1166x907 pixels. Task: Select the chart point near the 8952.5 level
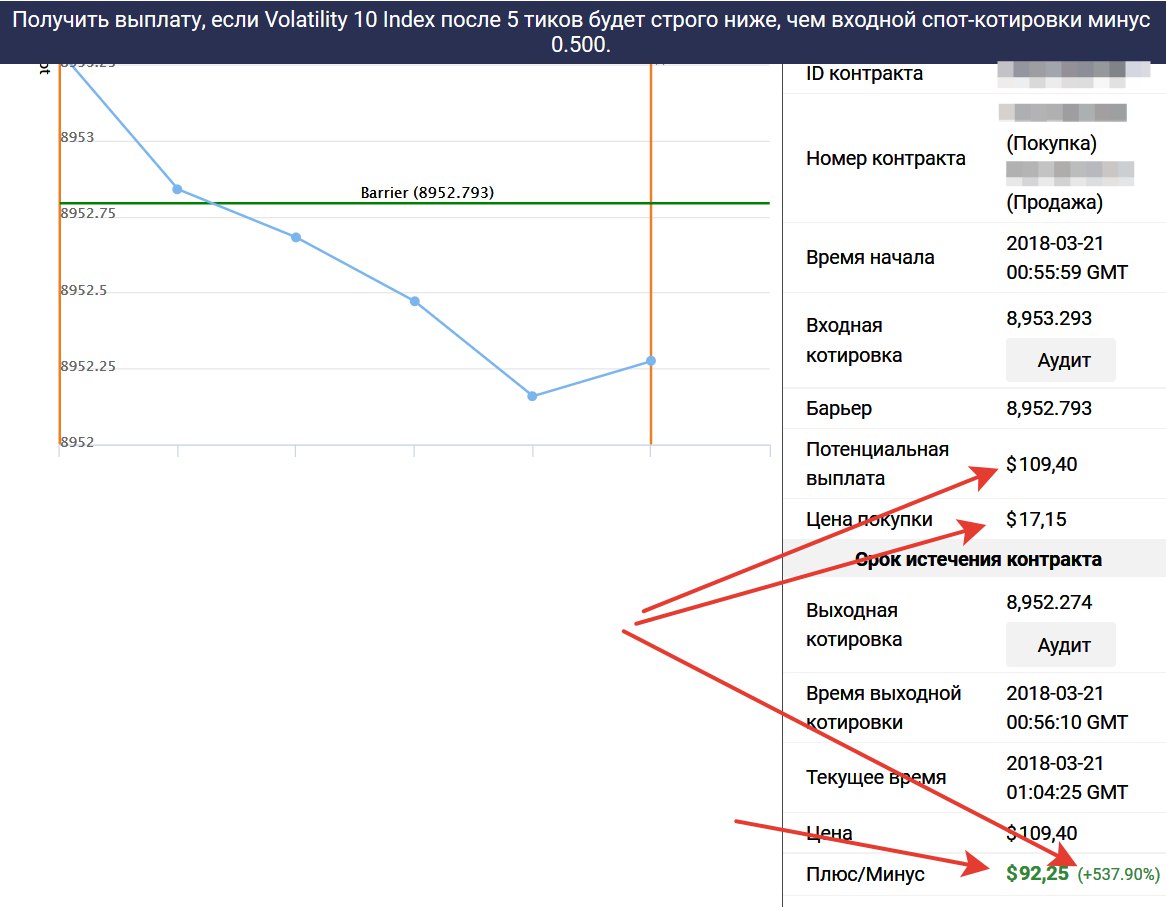[415, 301]
